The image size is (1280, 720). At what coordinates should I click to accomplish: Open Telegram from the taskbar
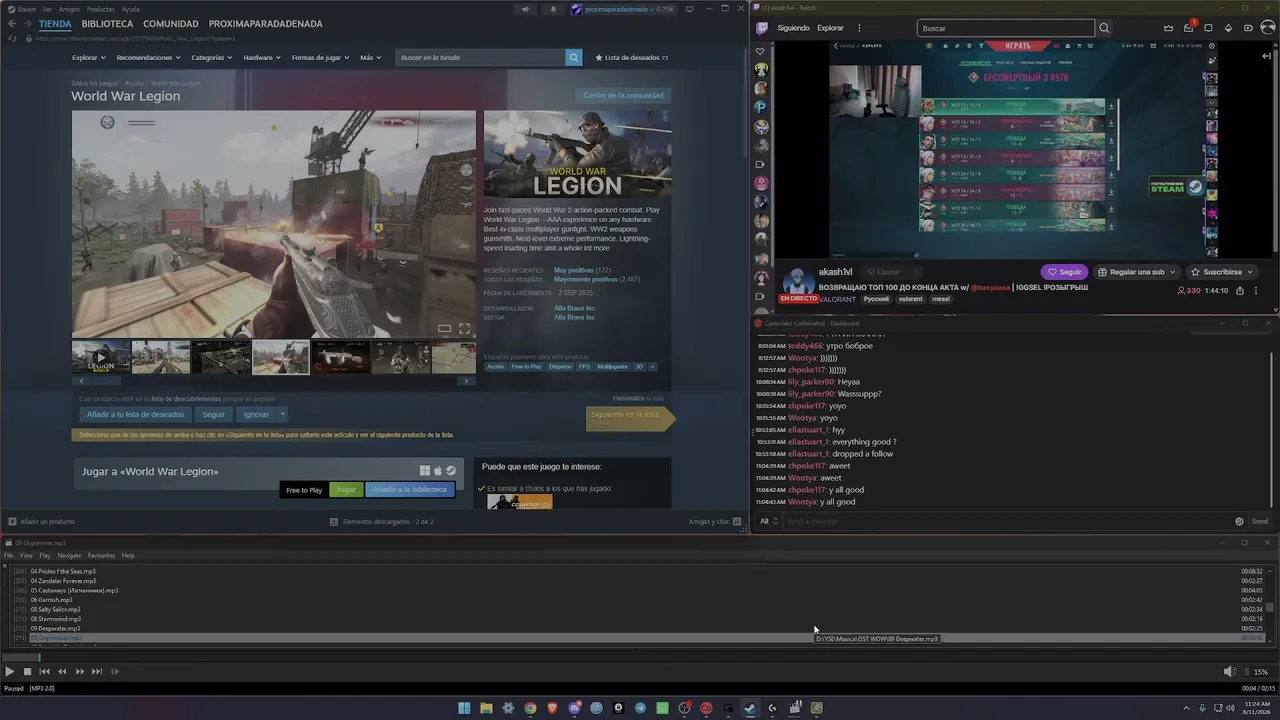click(640, 709)
